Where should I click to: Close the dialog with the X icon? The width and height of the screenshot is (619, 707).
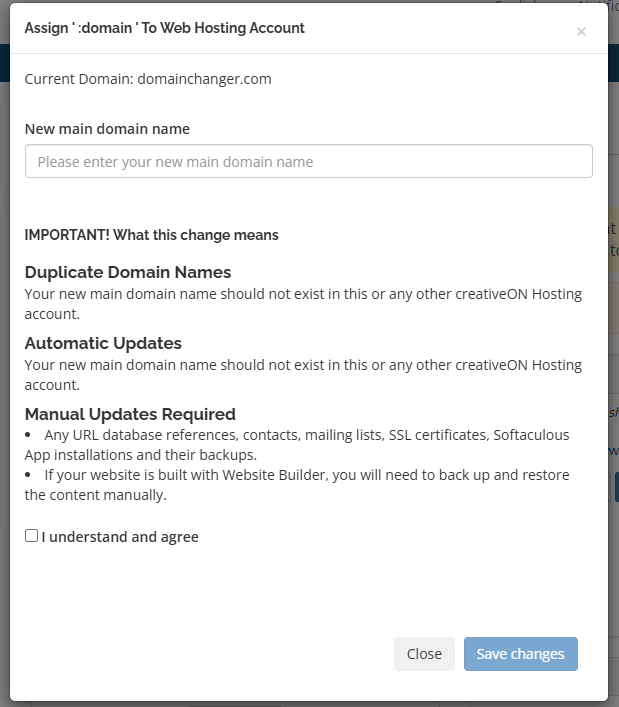(581, 32)
